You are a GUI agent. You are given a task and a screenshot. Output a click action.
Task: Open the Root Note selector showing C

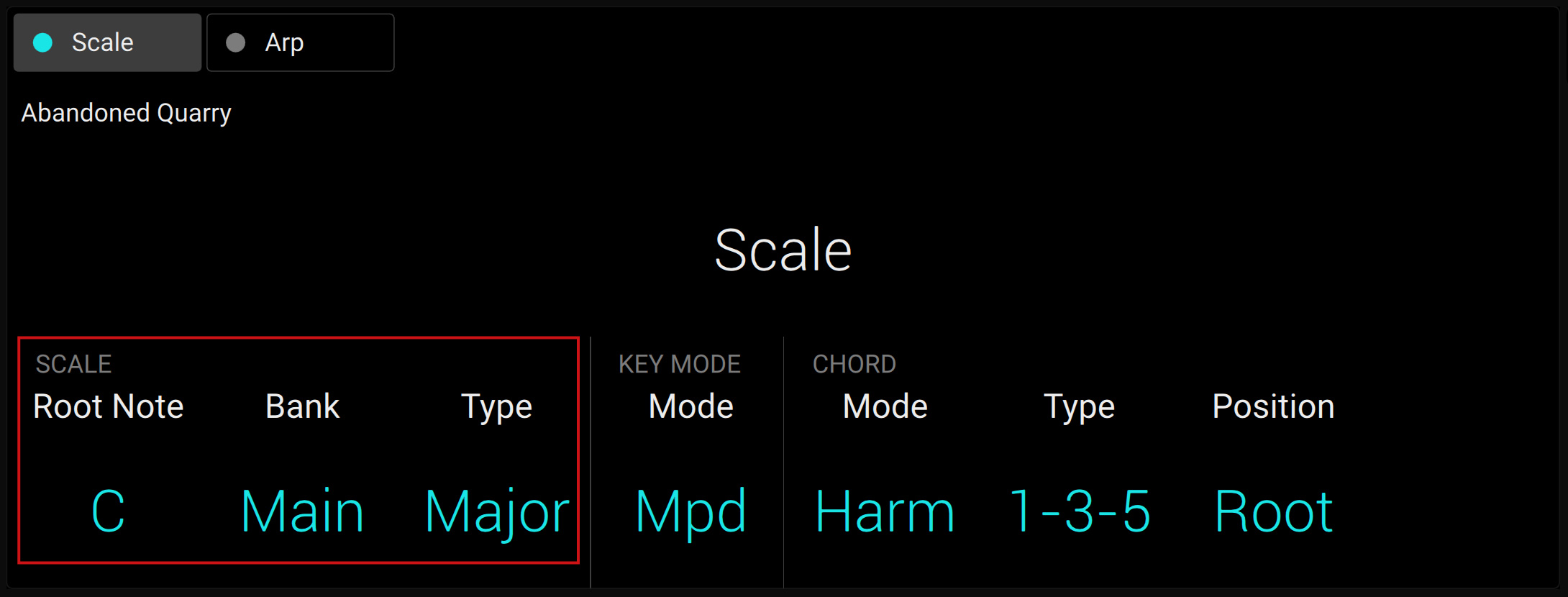click(108, 511)
